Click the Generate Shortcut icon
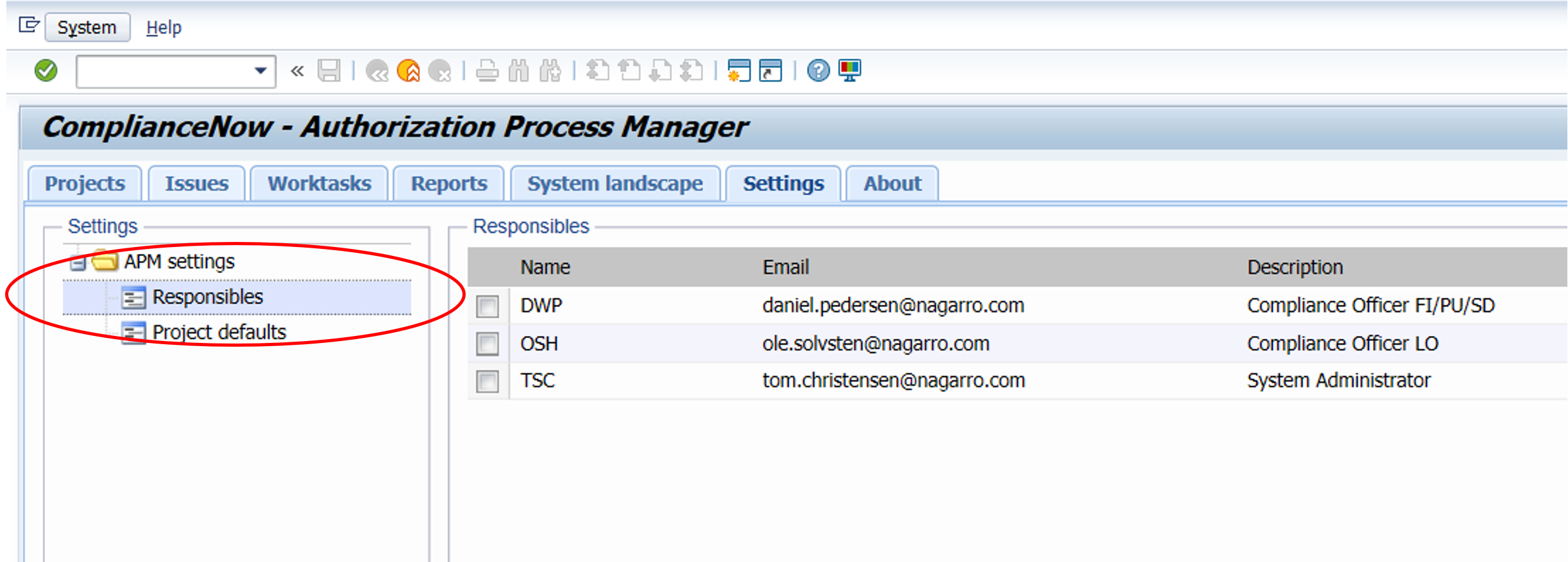Viewport: 1568px width, 562px height. (771, 70)
